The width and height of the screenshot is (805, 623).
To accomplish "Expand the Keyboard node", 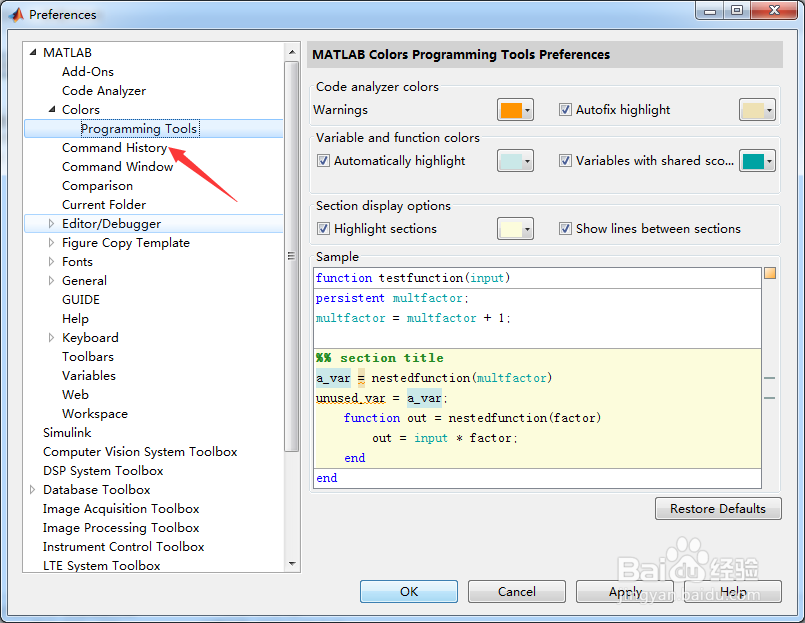I will click(x=51, y=337).
